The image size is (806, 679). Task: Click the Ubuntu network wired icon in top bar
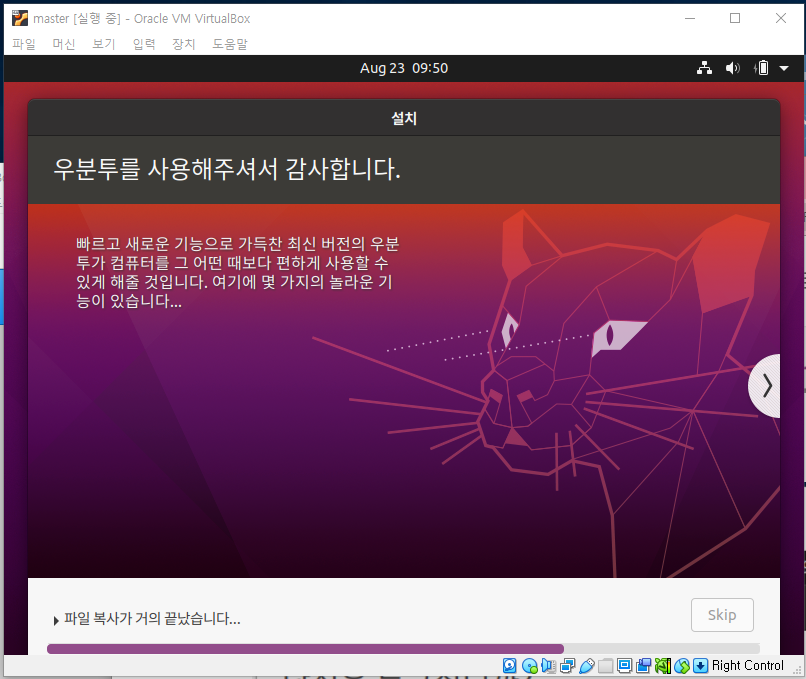[x=704, y=68]
